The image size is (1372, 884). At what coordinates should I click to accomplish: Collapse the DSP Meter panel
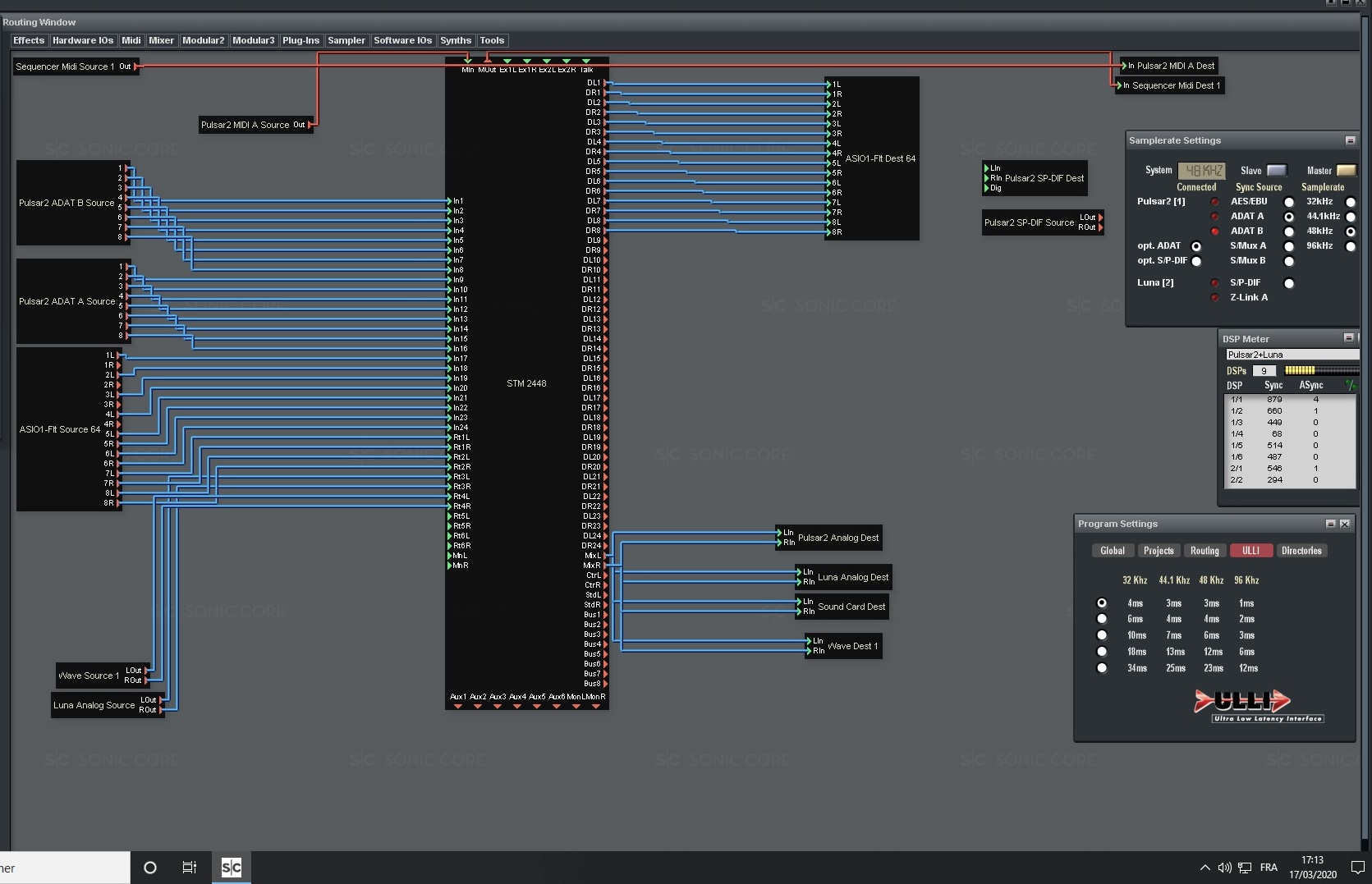pyautogui.click(x=1348, y=337)
